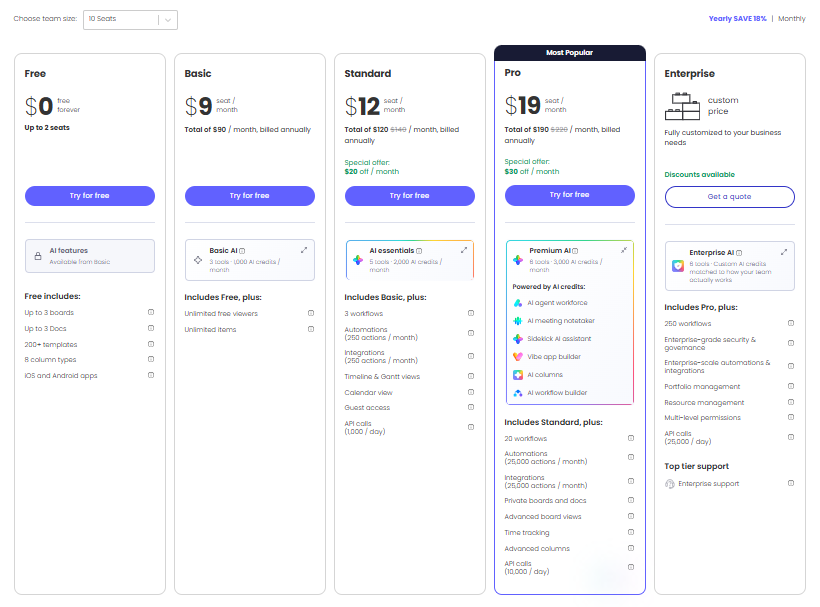Image resolution: width=820 pixels, height=607 pixels.
Task: Click info icon for Up to 3 boards
Action: coord(151,312)
